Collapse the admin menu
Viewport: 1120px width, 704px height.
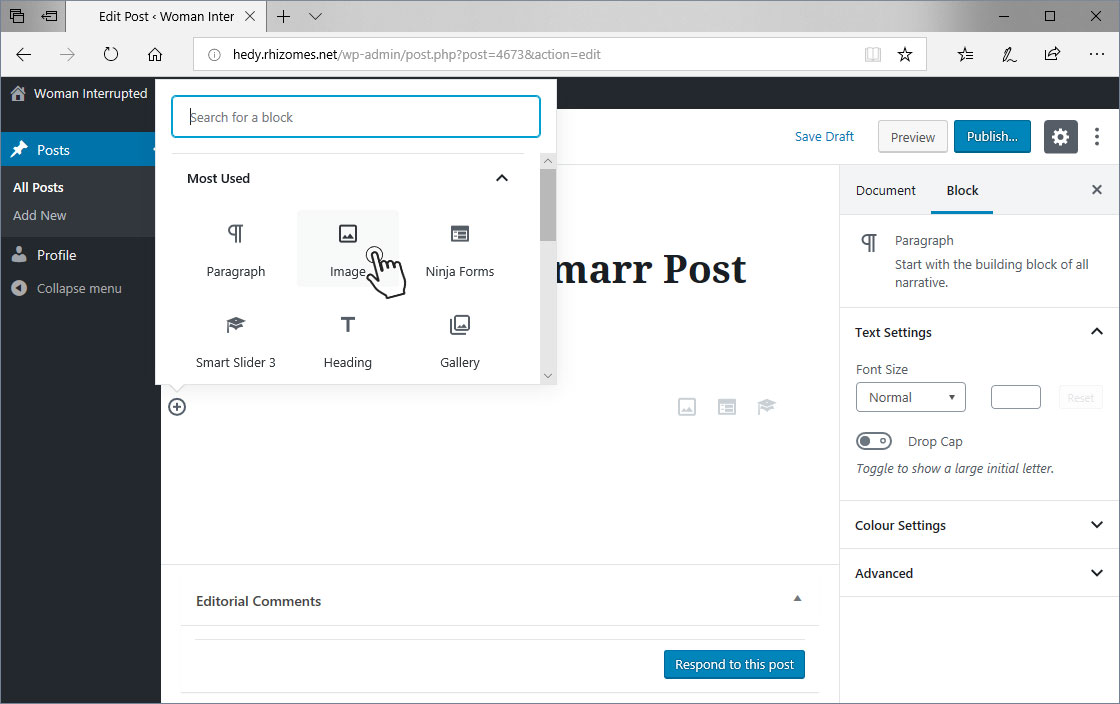coord(79,288)
